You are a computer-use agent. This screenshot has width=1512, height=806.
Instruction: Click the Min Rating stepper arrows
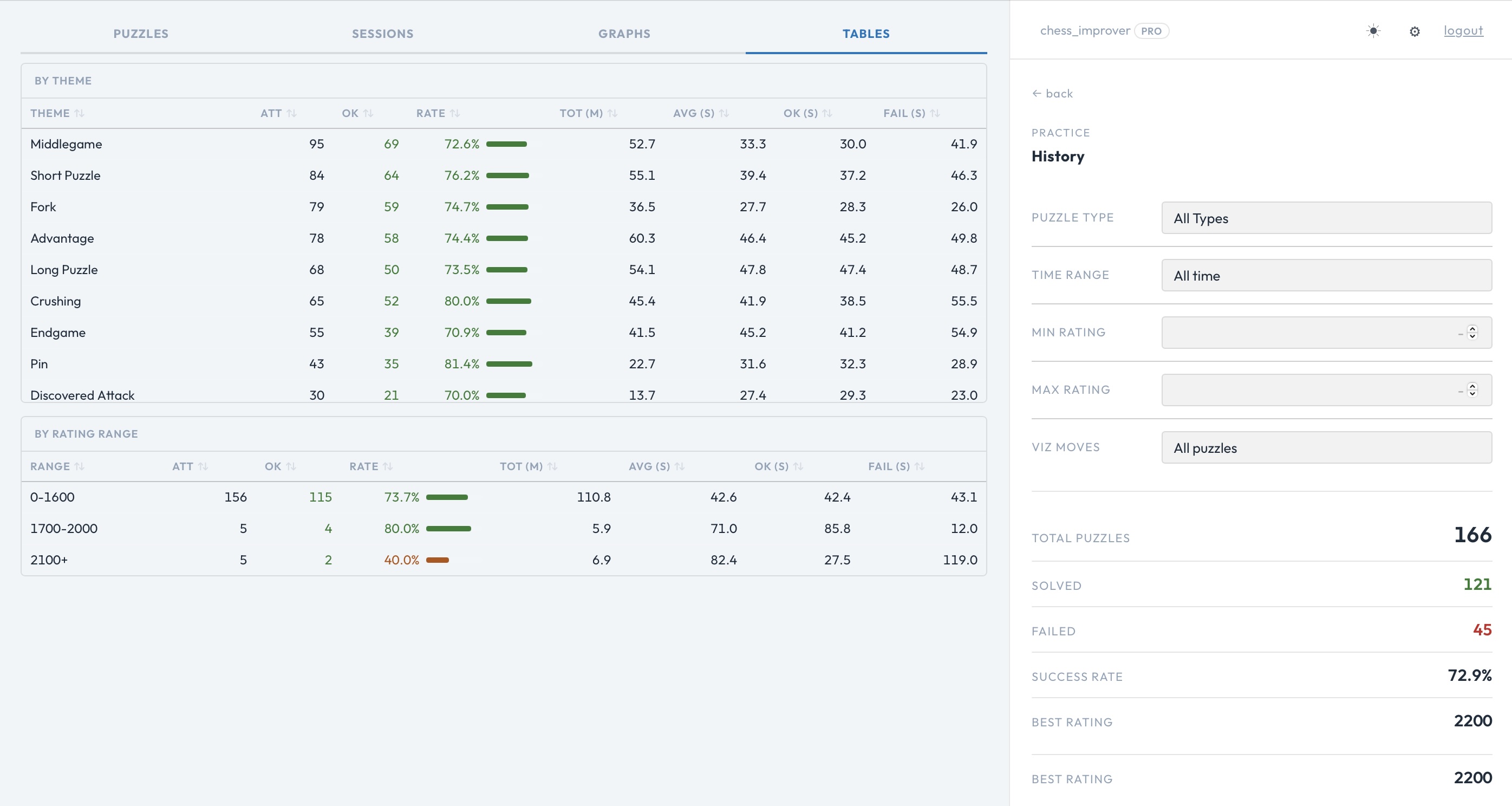point(1472,333)
